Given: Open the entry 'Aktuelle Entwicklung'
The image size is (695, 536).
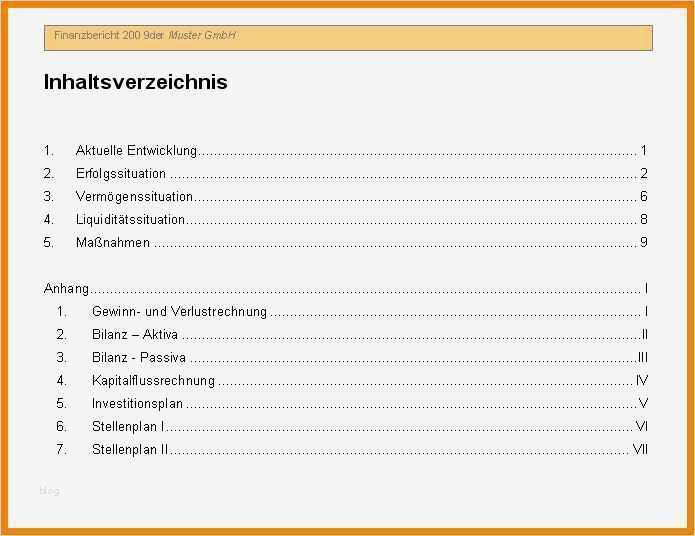Looking at the screenshot, I should pos(136,151).
